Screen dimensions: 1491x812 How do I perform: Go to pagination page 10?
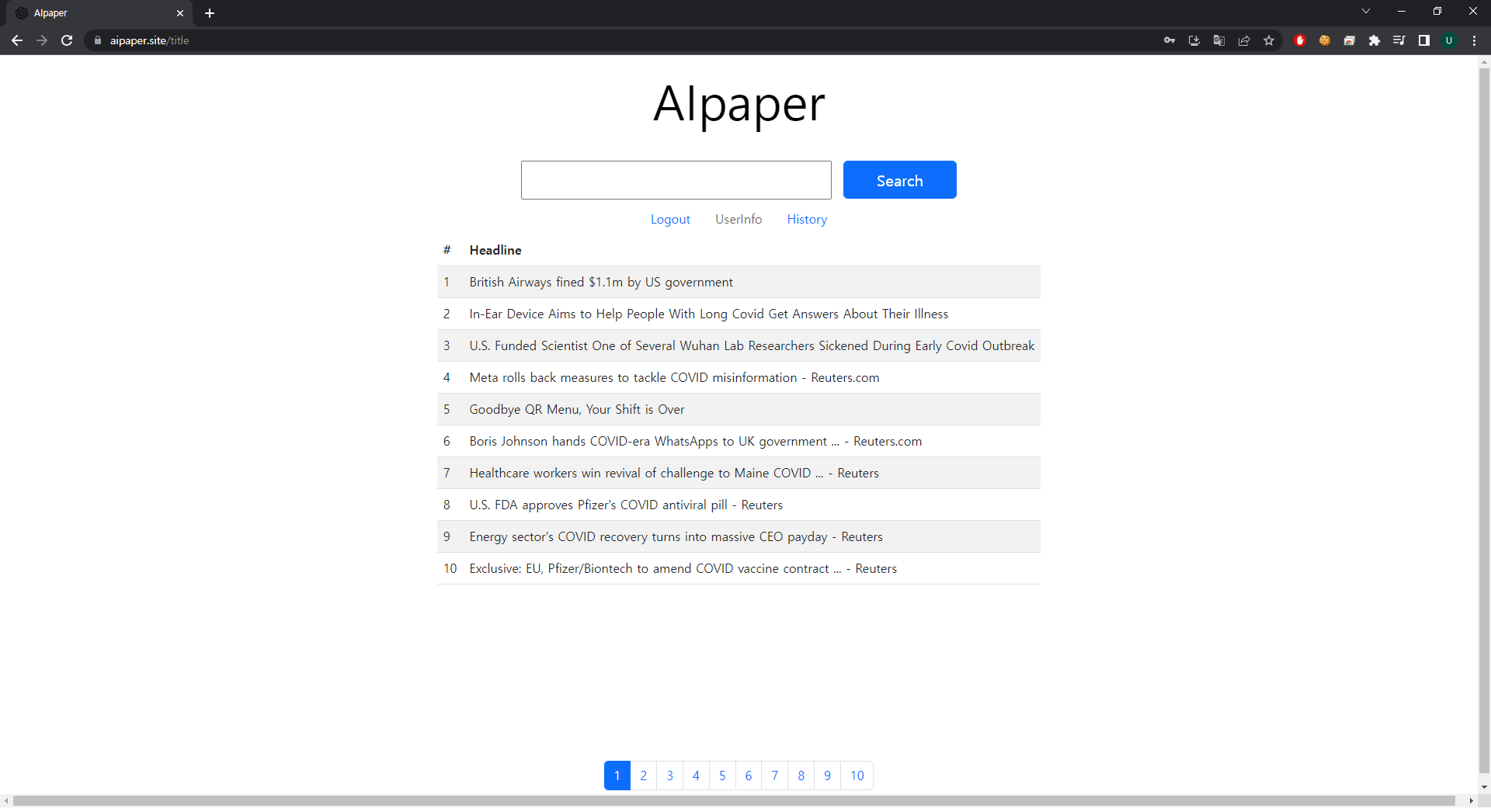(x=857, y=776)
